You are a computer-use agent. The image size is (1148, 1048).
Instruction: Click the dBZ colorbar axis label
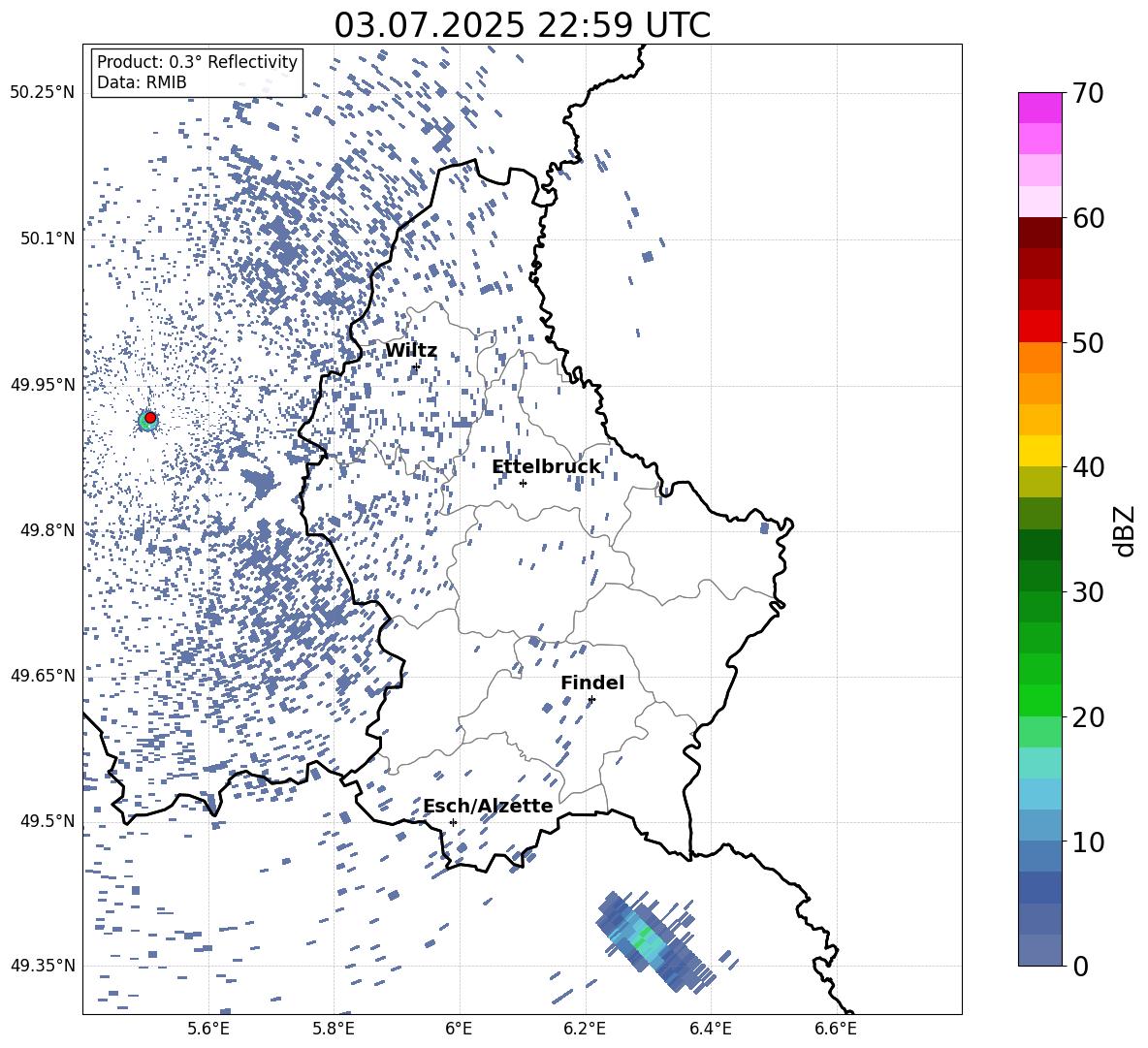(1126, 530)
